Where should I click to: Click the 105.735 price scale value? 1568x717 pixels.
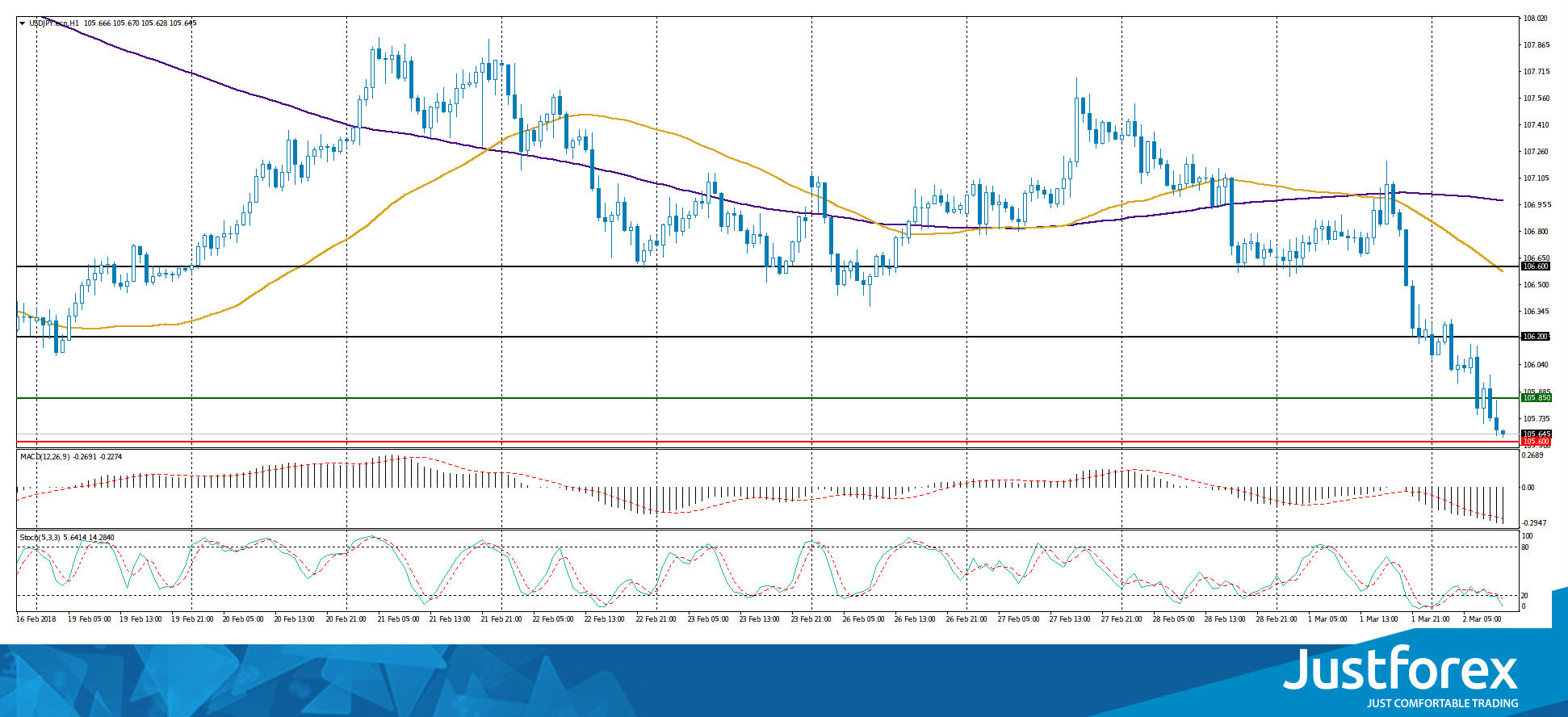click(1536, 419)
